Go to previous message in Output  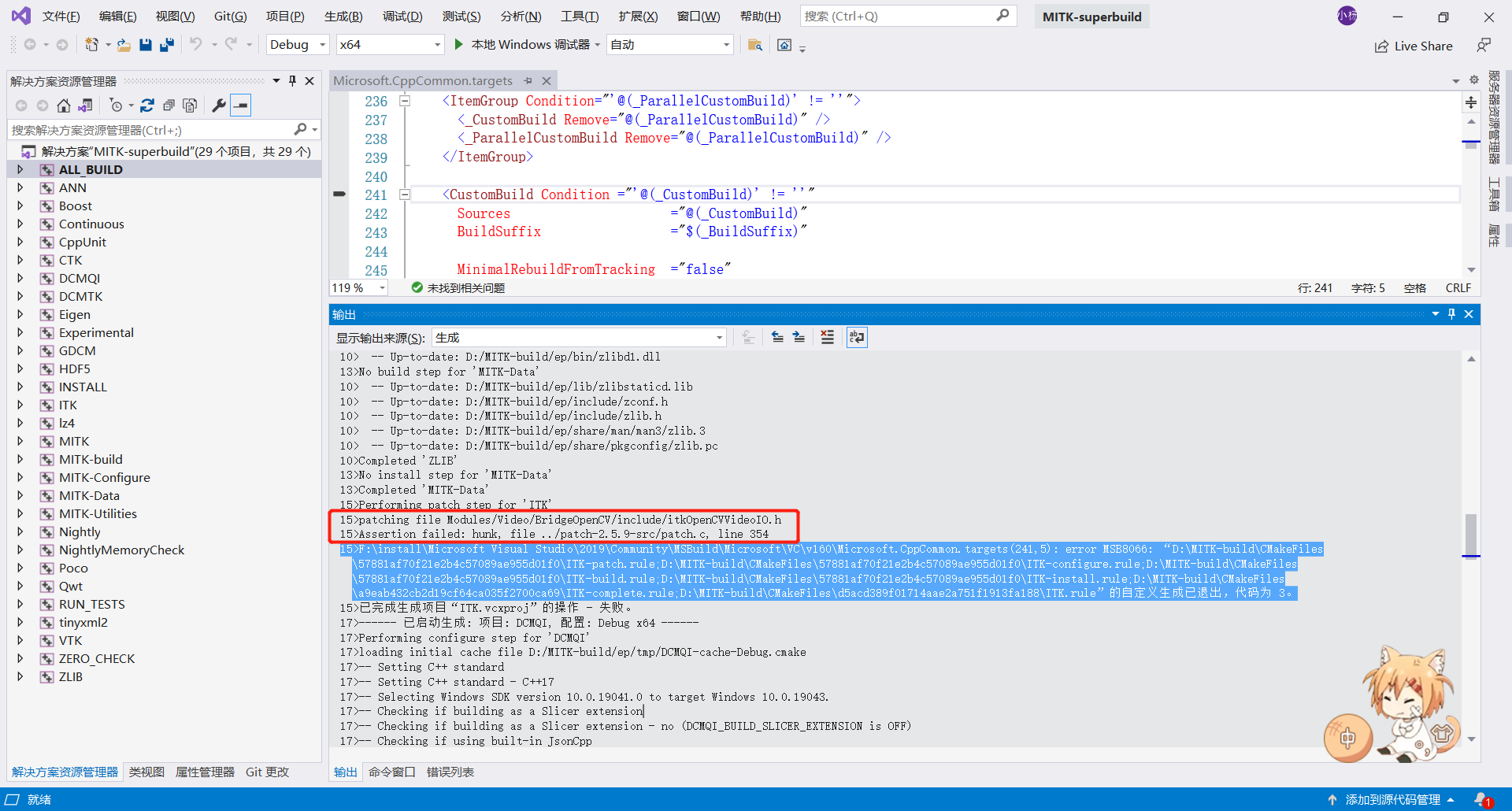777,338
